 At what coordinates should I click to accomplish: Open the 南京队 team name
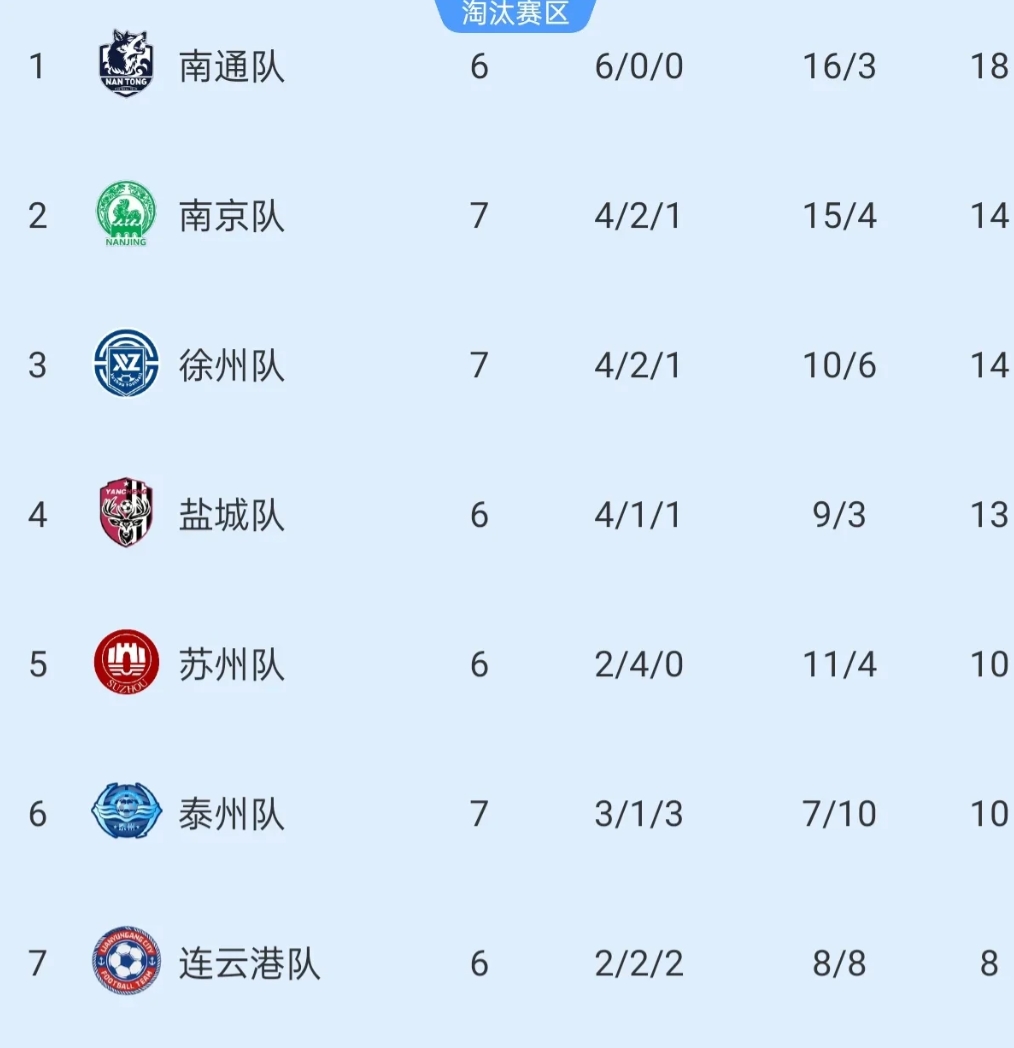coord(232,215)
